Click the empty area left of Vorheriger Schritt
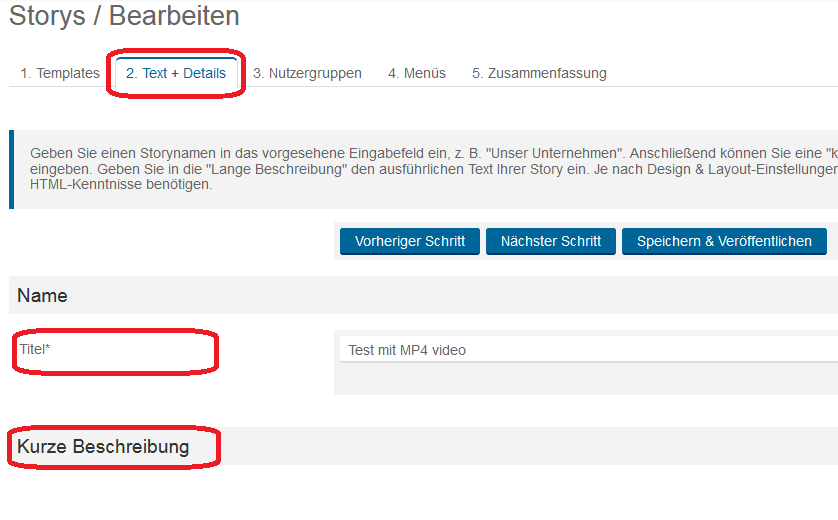 coord(170,241)
